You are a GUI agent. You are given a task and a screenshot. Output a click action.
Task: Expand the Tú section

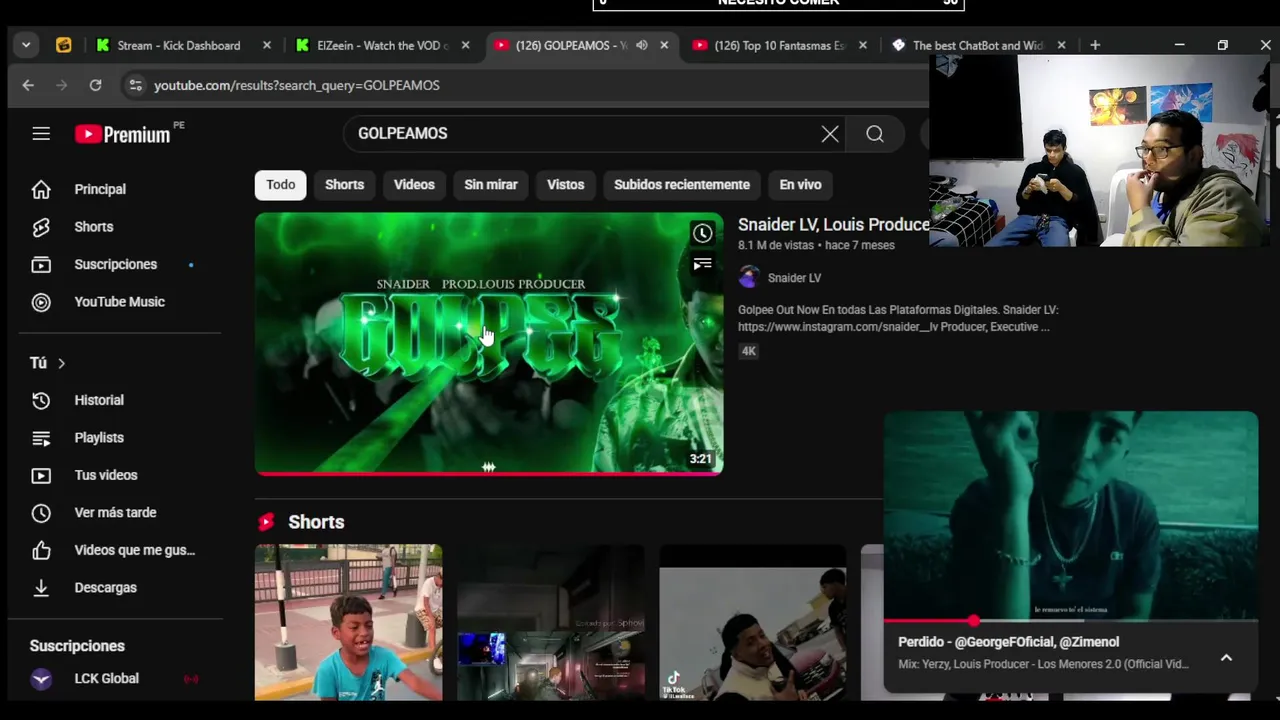click(48, 363)
